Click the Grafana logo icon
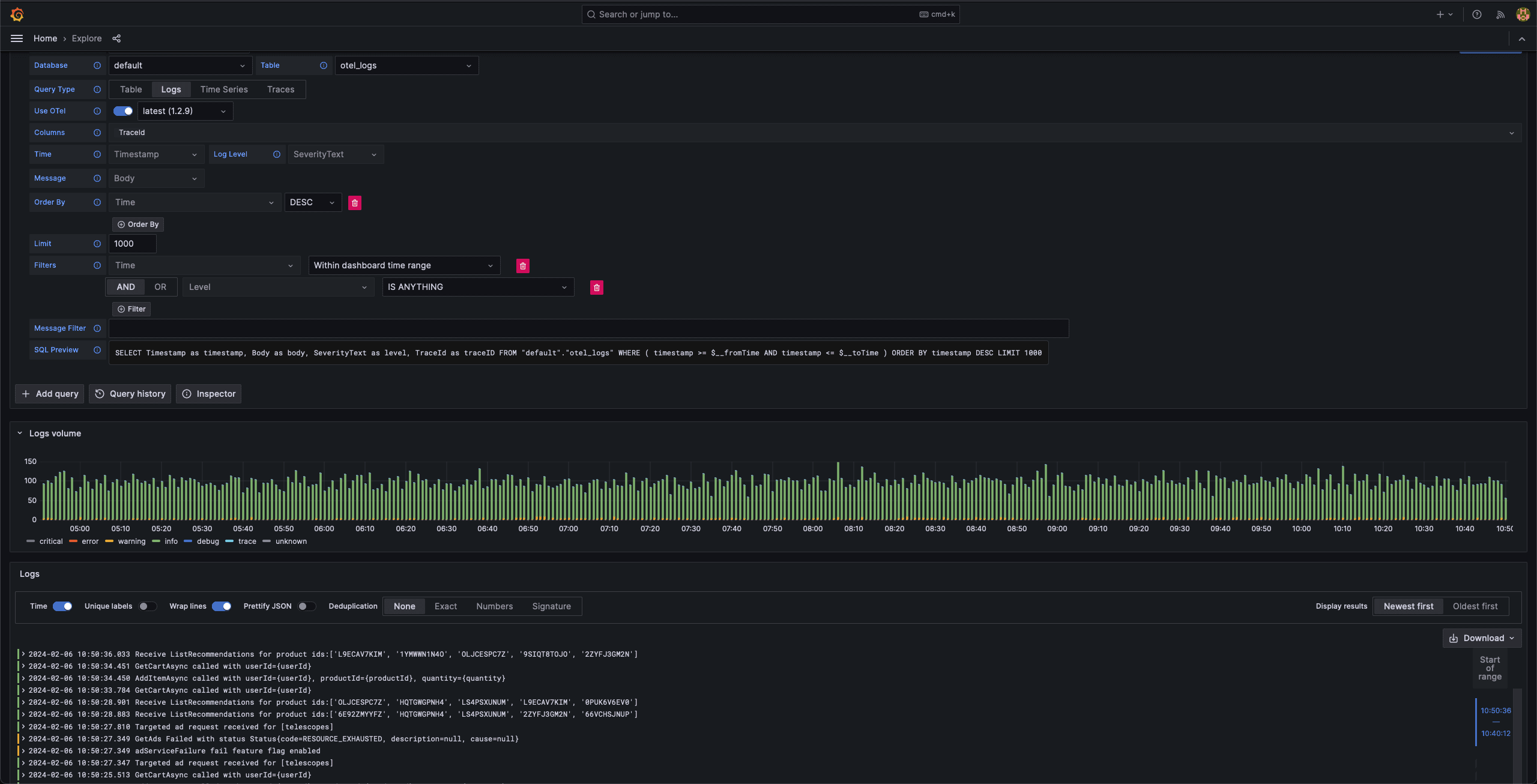Viewport: 1537px width, 784px height. tap(17, 14)
